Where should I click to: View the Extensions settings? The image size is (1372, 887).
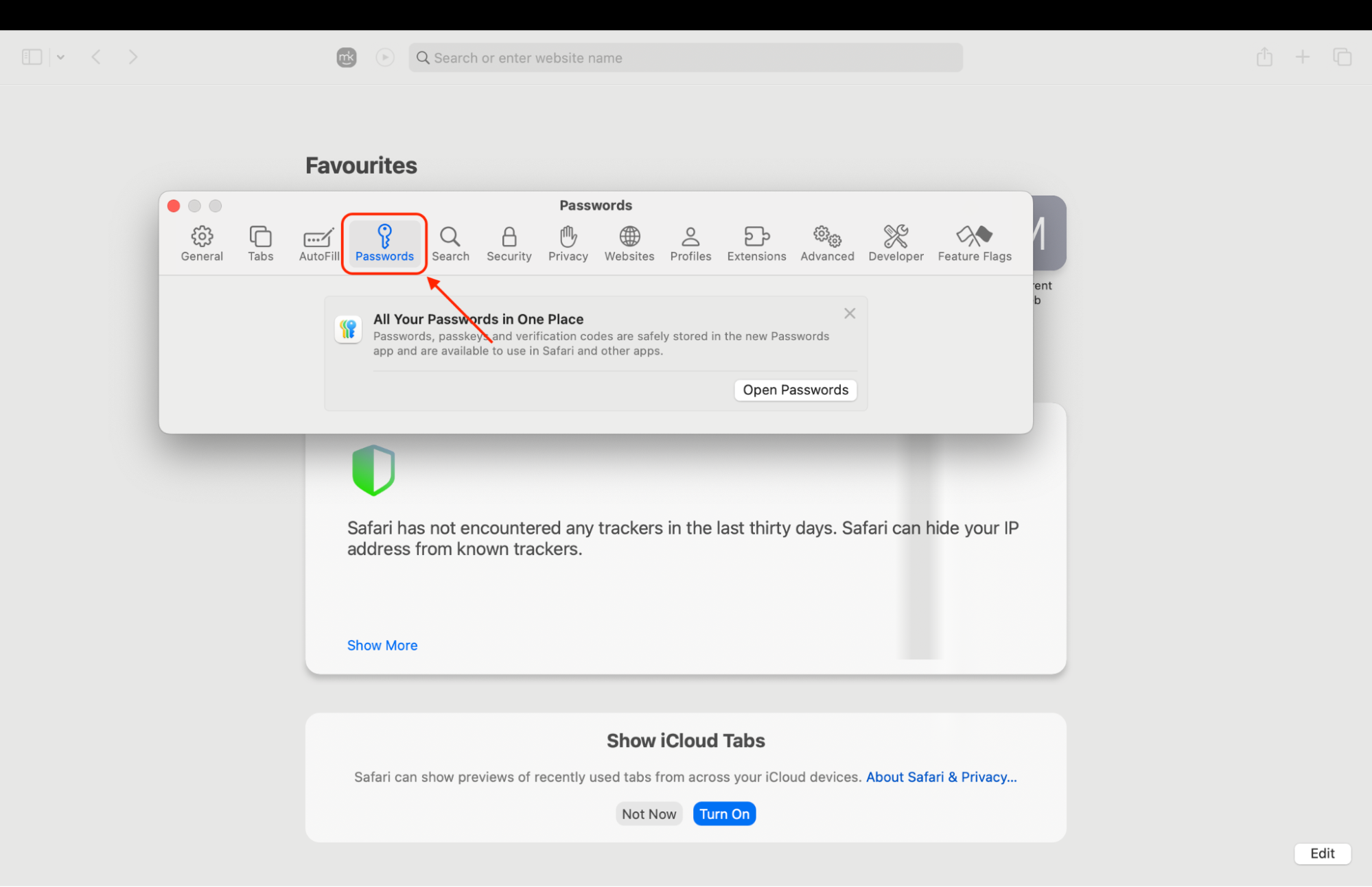click(x=756, y=243)
